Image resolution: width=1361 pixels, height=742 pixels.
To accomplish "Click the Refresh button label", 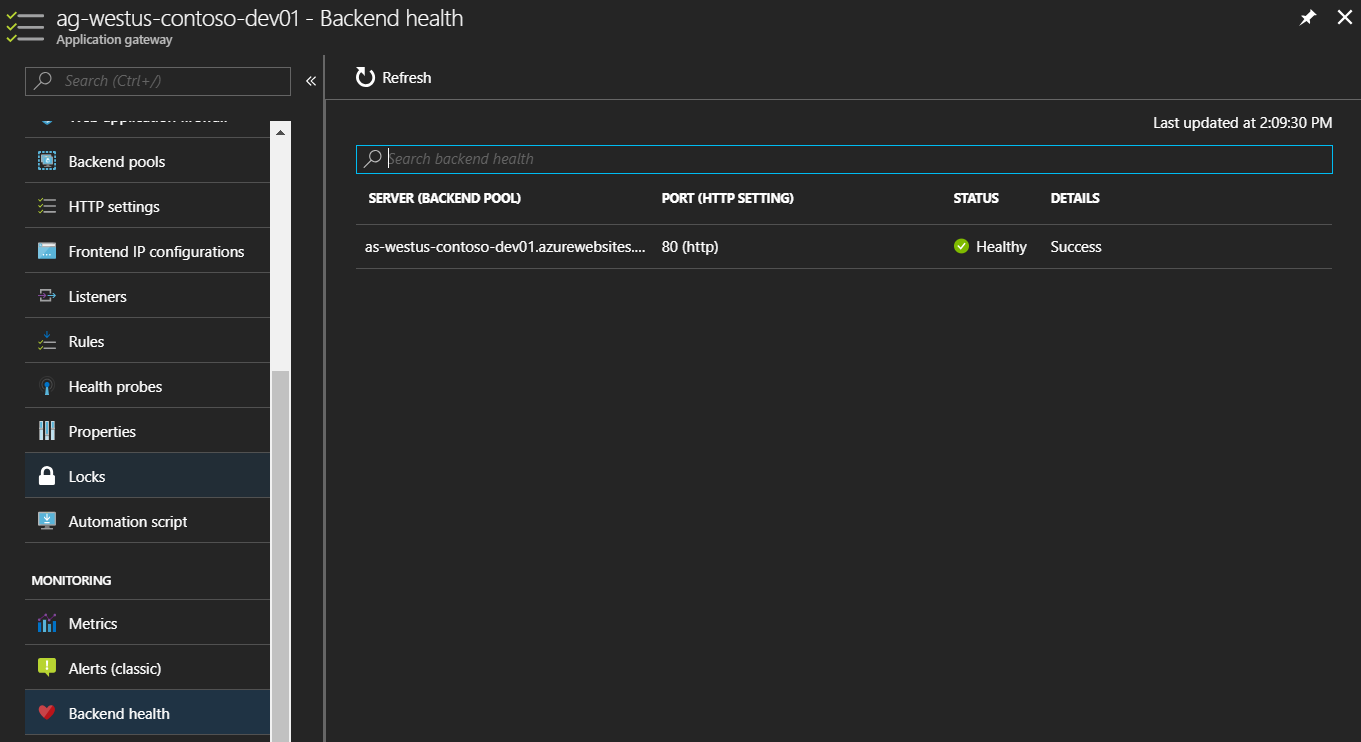I will pos(407,78).
